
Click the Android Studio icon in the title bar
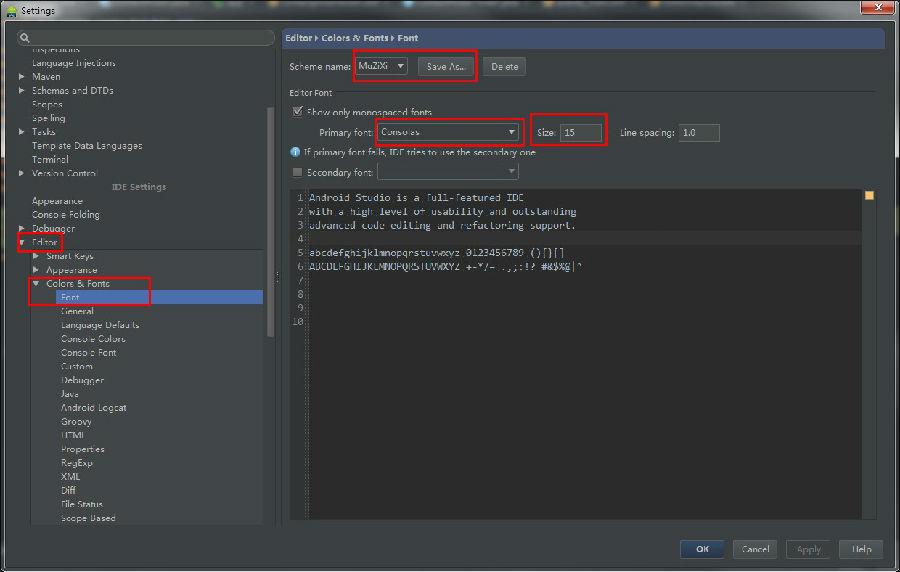[10, 10]
